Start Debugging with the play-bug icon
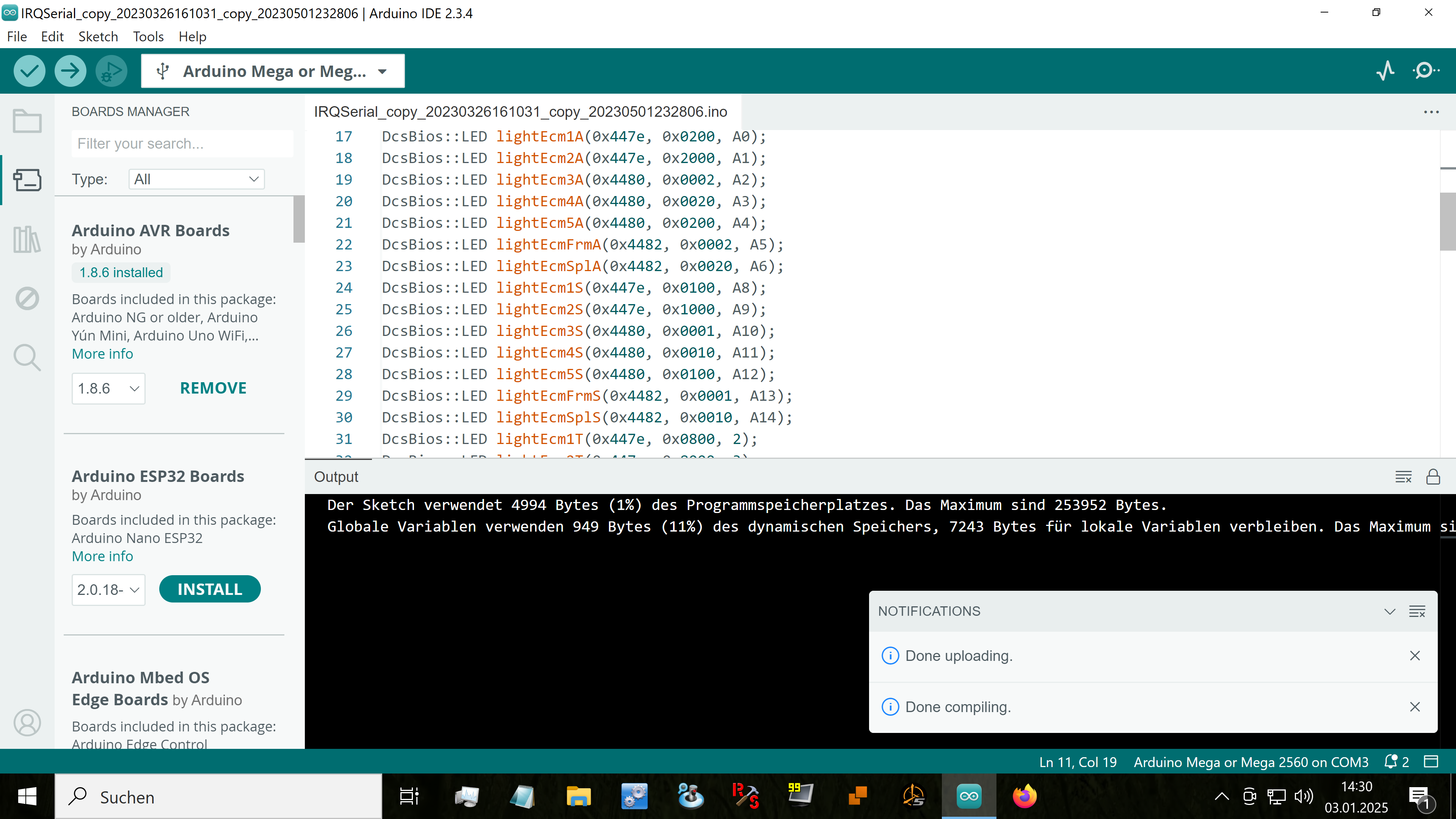 coord(111,71)
